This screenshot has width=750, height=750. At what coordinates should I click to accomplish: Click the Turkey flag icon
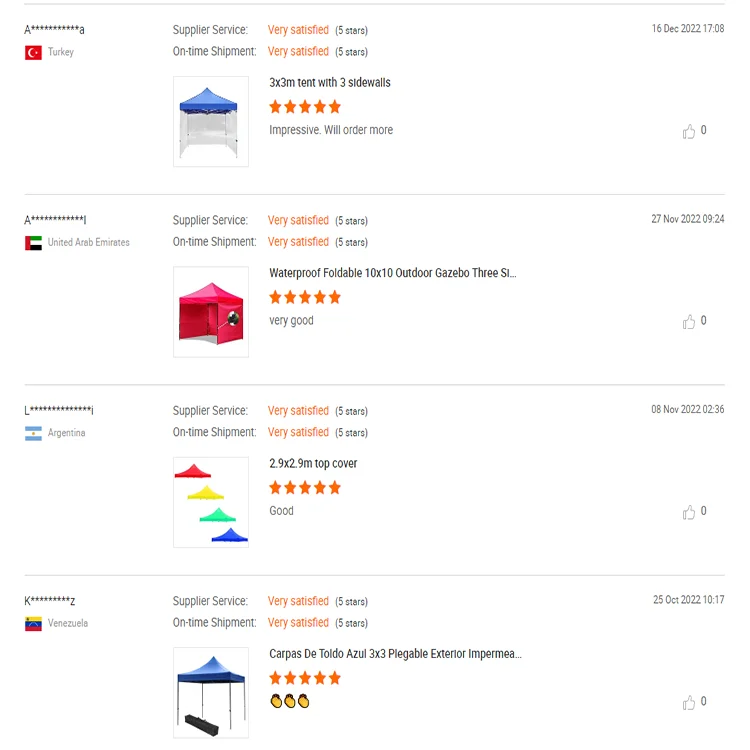33,52
